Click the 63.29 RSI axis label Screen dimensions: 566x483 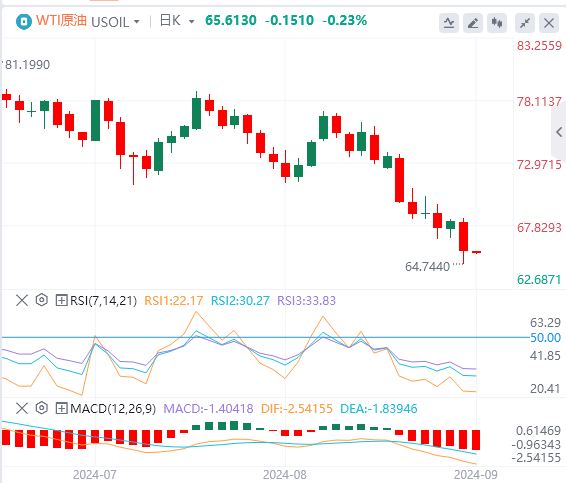(545, 323)
